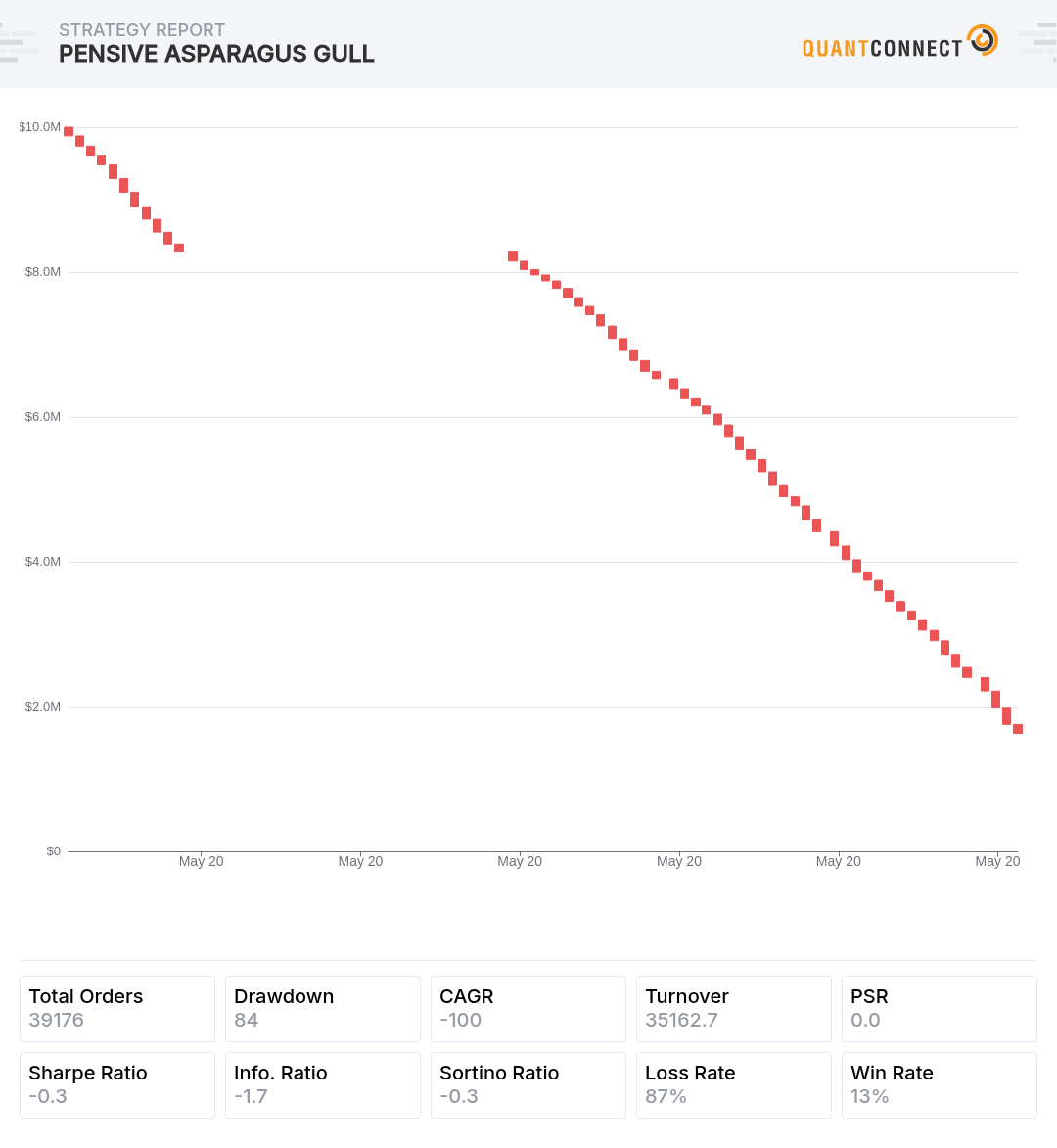The width and height of the screenshot is (1057, 1148).
Task: Click the QuantConnect logo icon
Action: [983, 39]
